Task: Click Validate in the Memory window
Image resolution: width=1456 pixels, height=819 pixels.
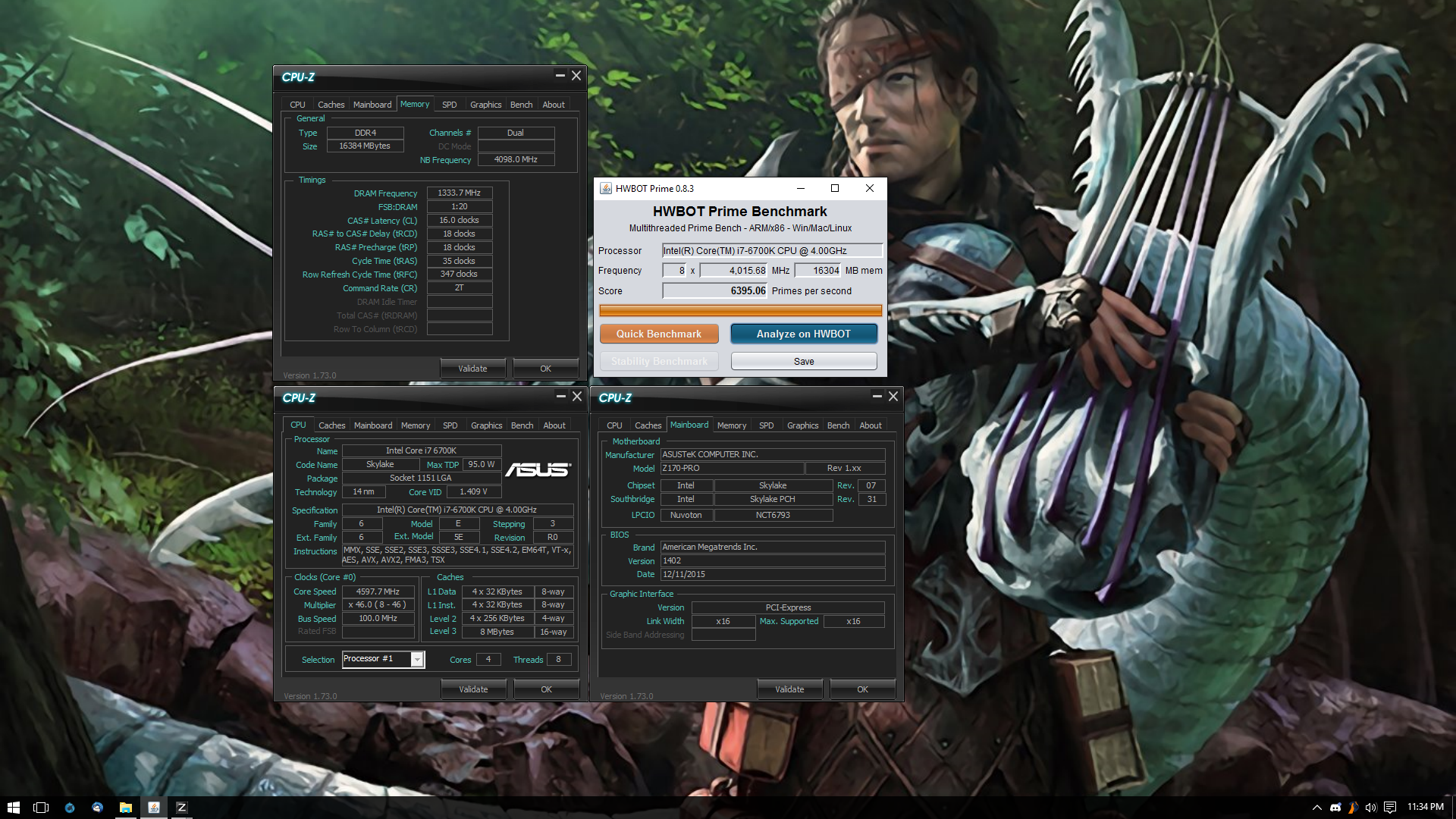Action: [472, 369]
